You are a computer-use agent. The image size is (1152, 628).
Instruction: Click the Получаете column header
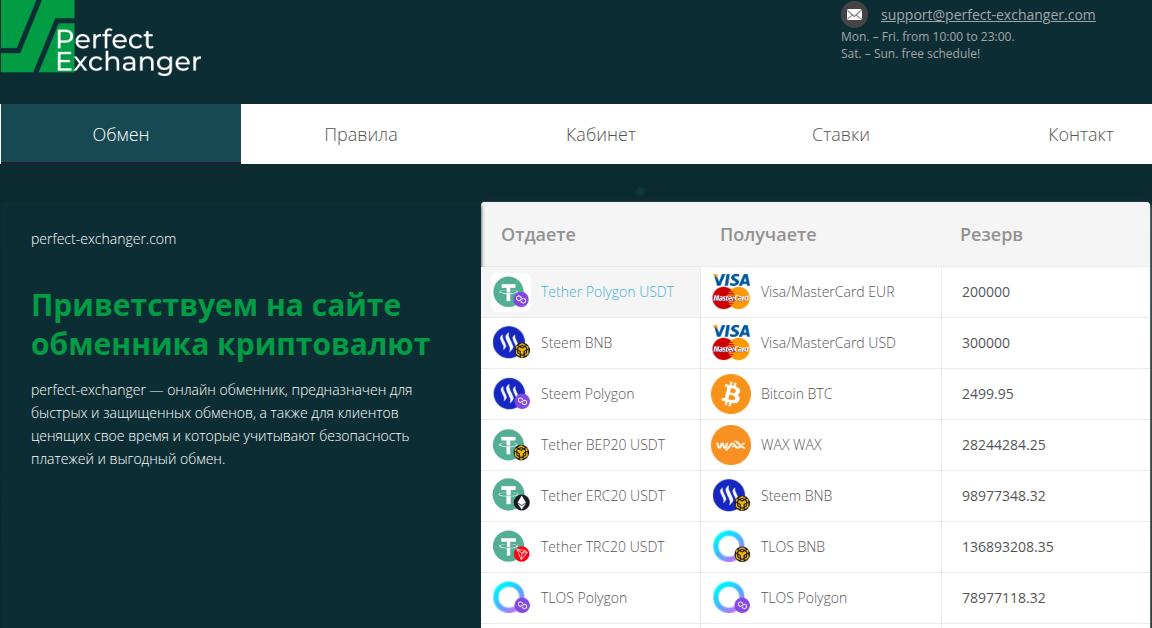tap(768, 235)
